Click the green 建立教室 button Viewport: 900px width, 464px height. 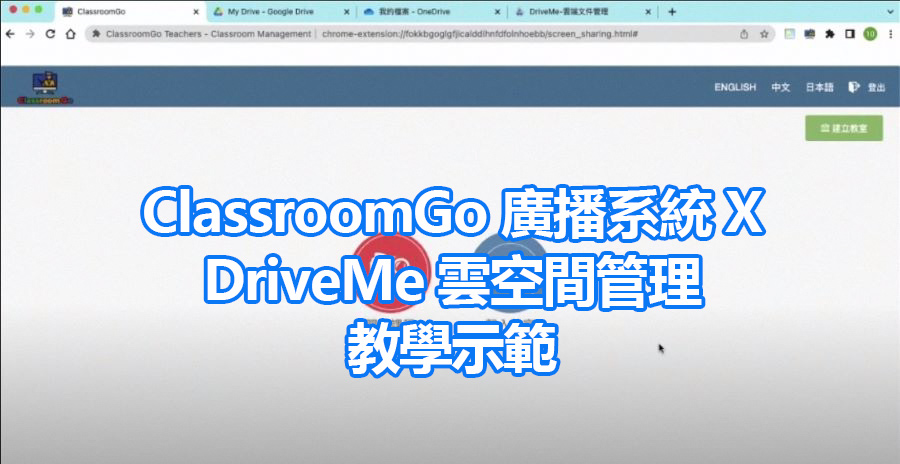click(844, 128)
